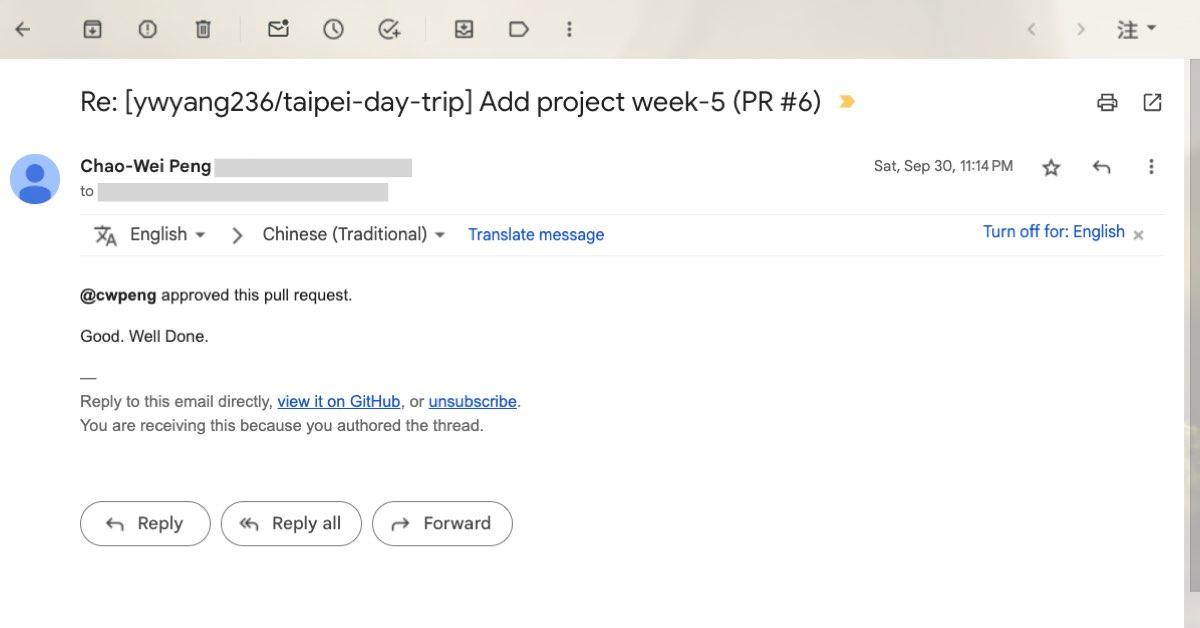Open the More options toolbar menu
Screen dimensions: 1200x628
point(569,29)
